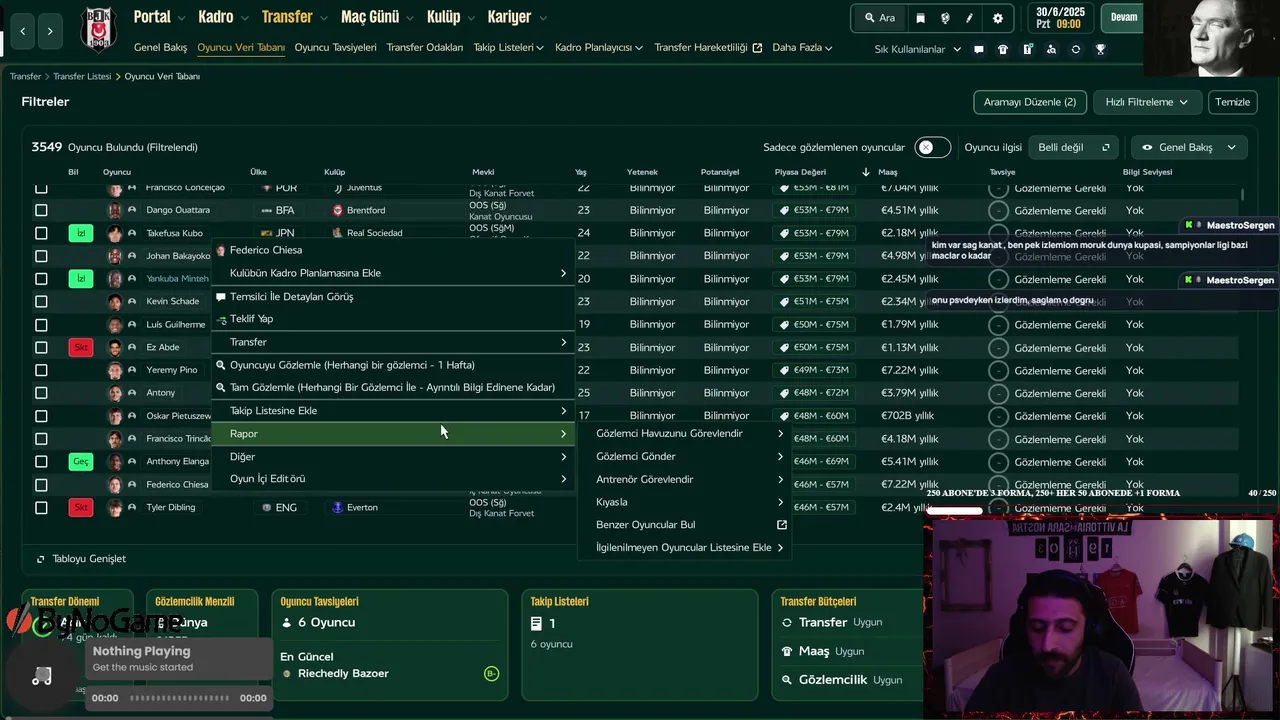1280x720 pixels.
Task: Click the Everton club crest
Action: point(338,507)
